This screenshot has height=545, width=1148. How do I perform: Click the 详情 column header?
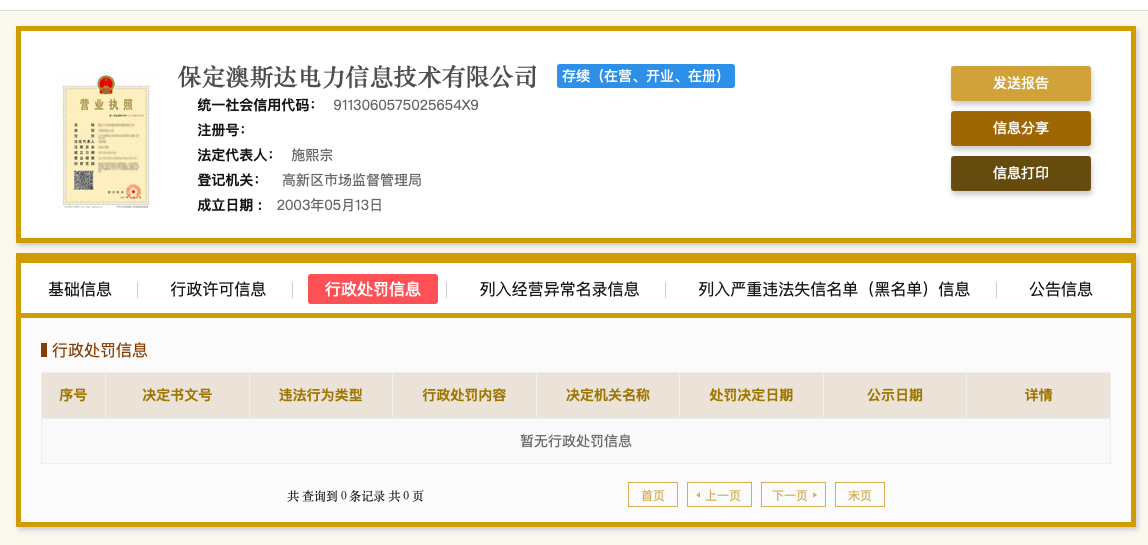click(1038, 396)
